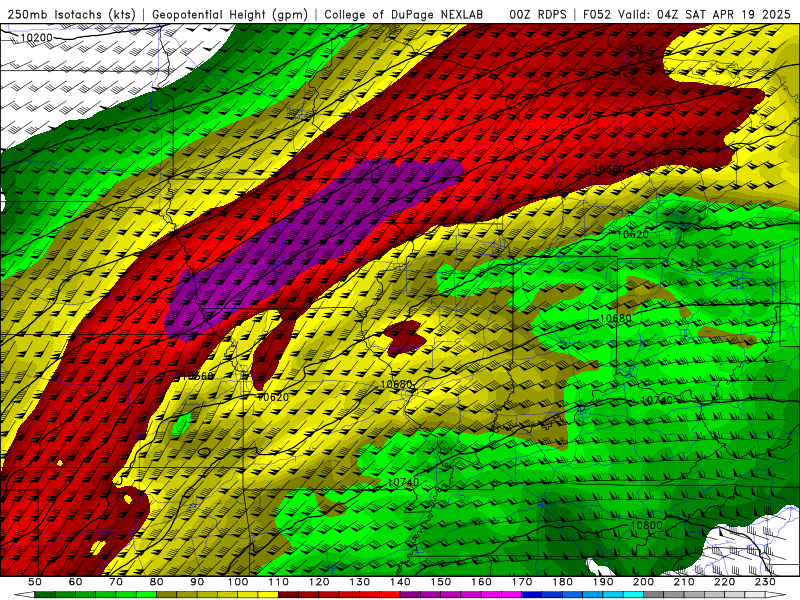Click the color scale value 120
This screenshot has width=800, height=600.
click(319, 582)
